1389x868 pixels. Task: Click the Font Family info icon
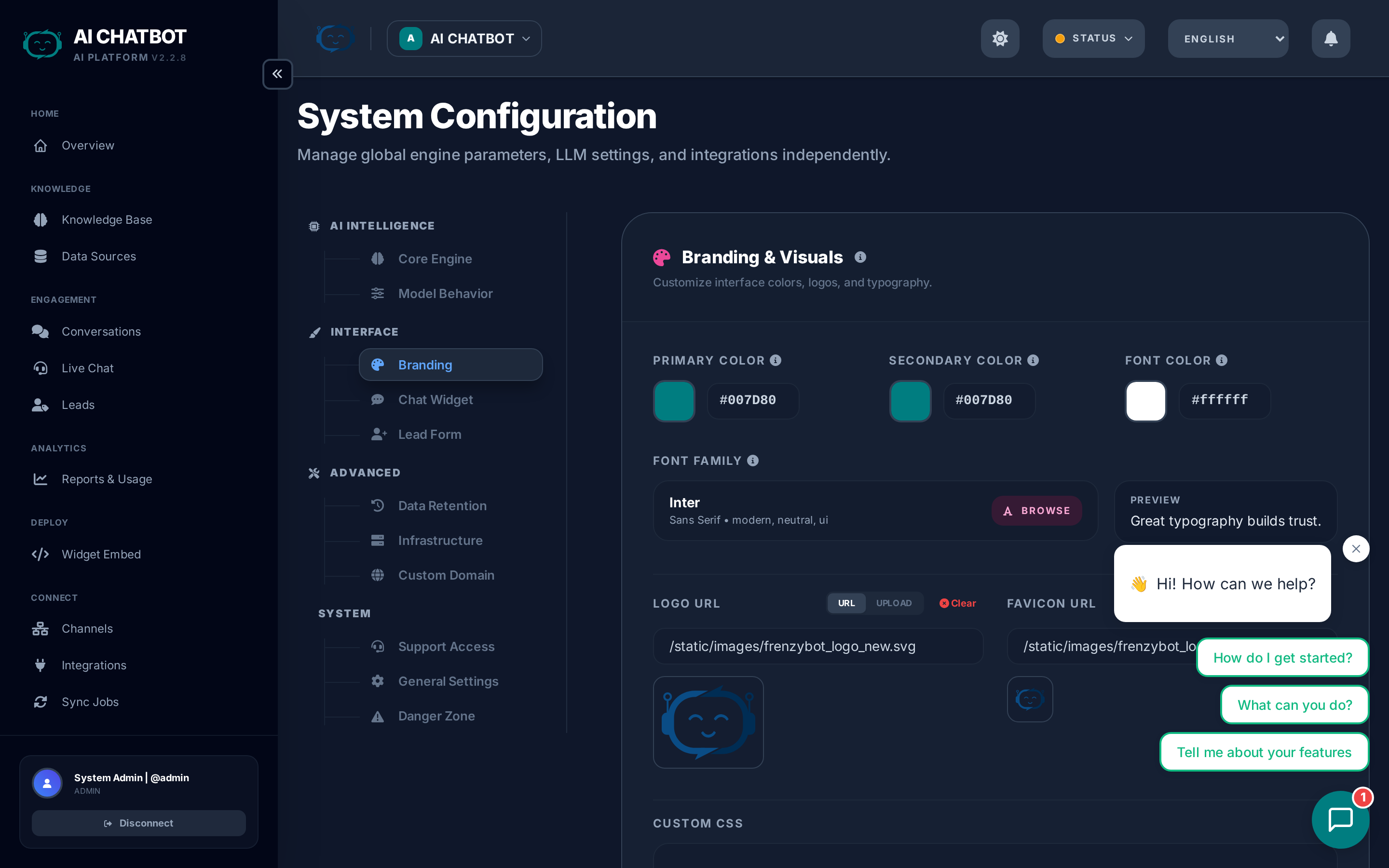coord(752,461)
